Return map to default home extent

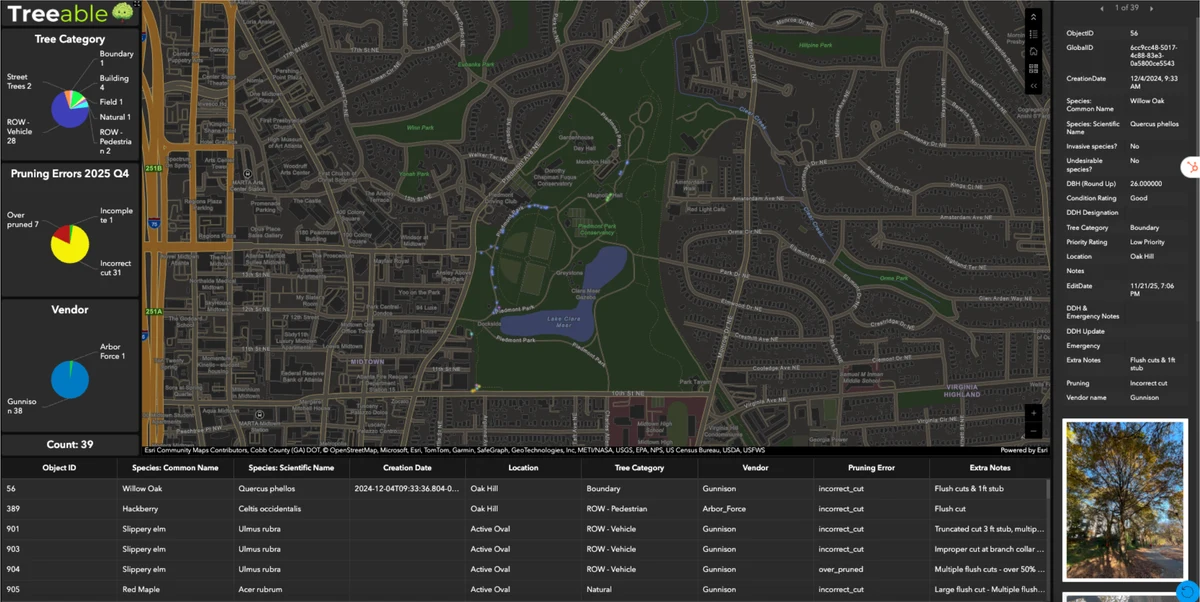pyautogui.click(x=1034, y=51)
